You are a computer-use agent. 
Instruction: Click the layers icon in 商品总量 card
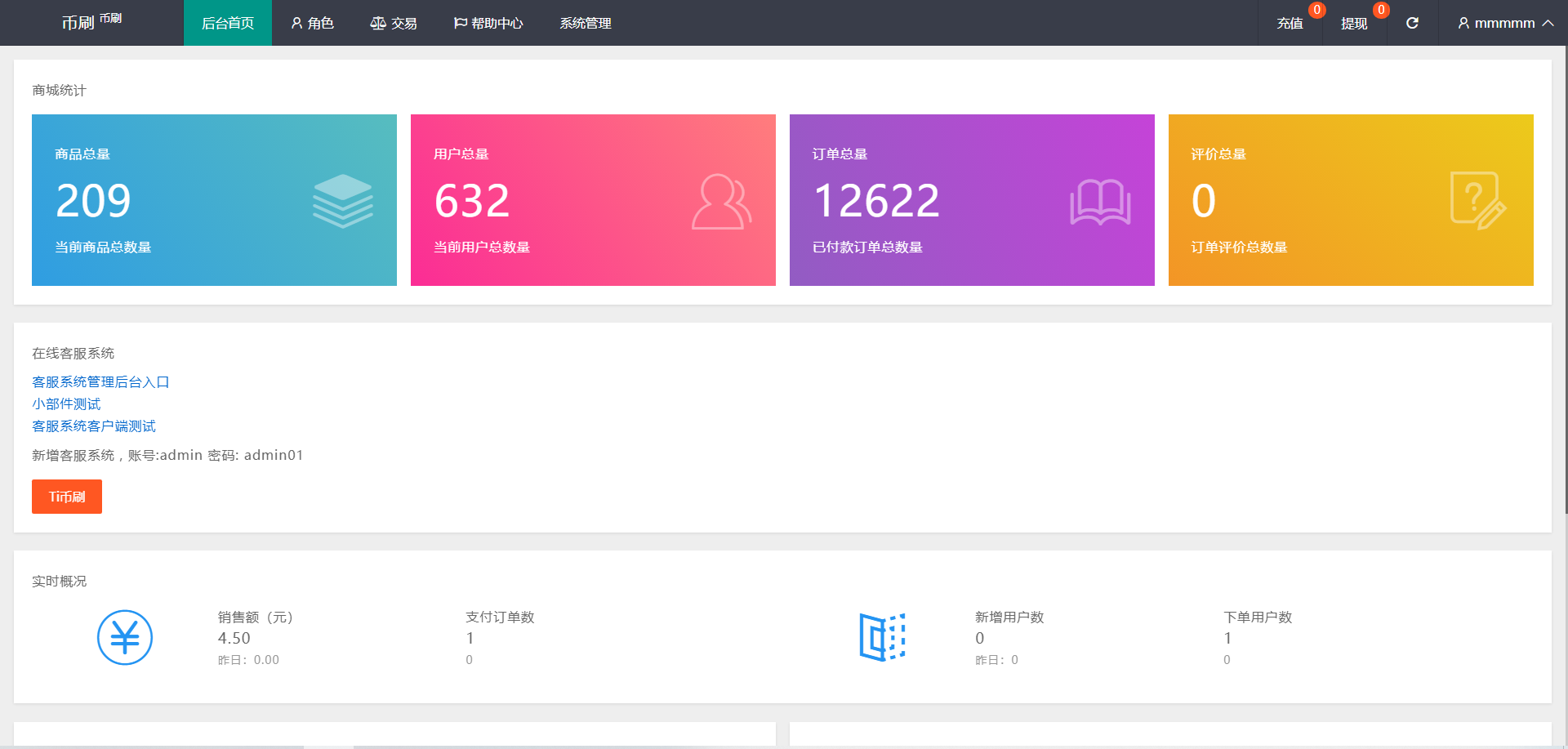(342, 201)
